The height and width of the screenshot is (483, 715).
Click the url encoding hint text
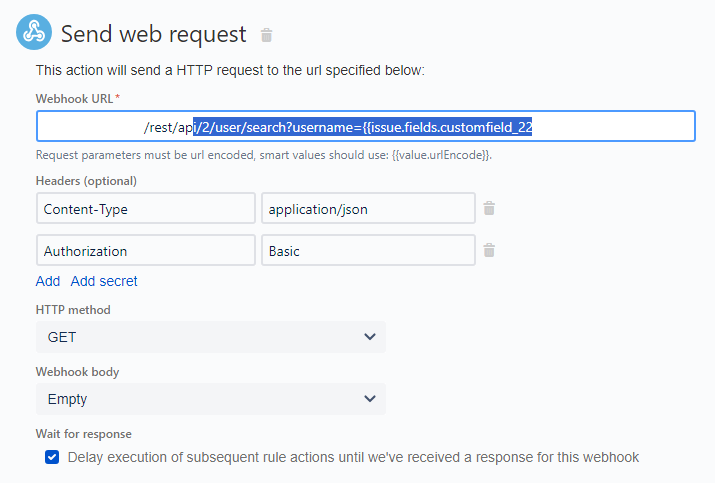[264, 155]
